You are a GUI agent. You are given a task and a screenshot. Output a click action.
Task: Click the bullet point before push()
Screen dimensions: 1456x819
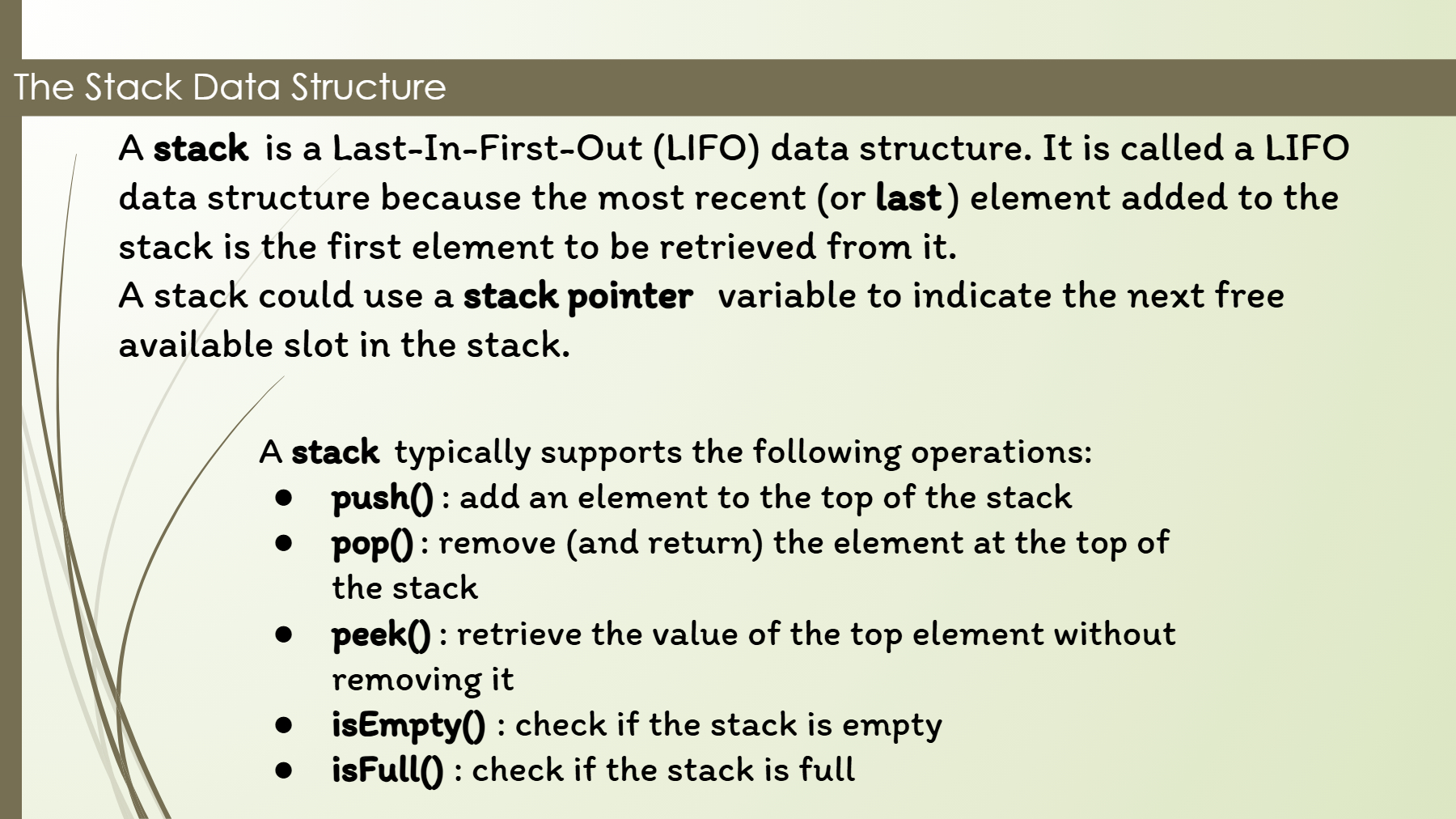(283, 498)
